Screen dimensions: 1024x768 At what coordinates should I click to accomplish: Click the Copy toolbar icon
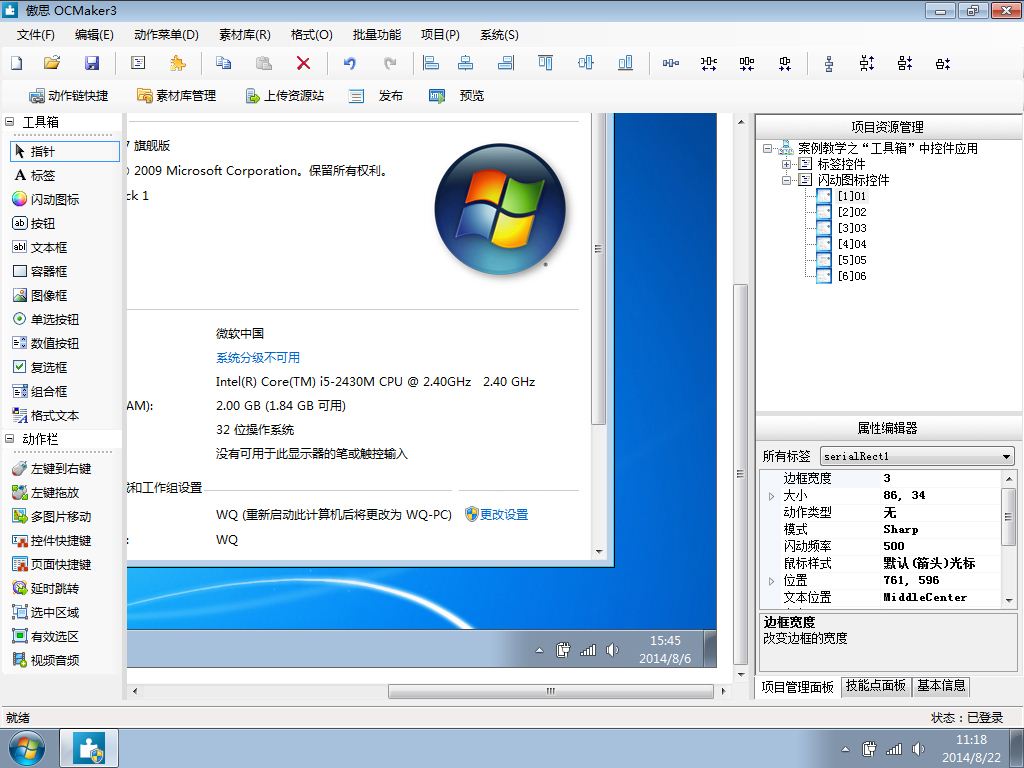tap(223, 63)
